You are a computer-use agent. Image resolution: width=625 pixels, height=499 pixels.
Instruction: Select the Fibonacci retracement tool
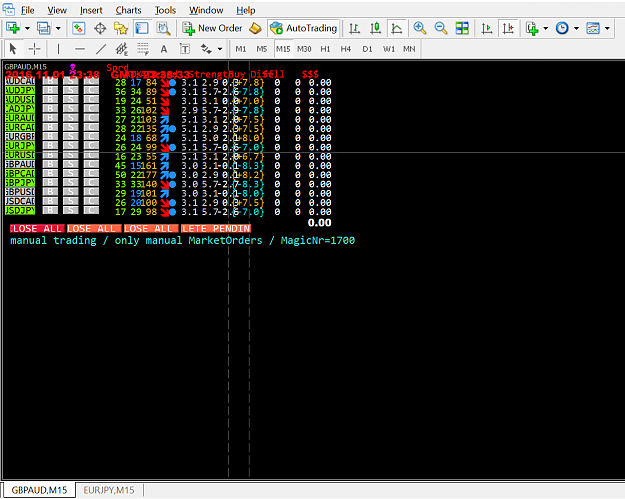(x=143, y=49)
